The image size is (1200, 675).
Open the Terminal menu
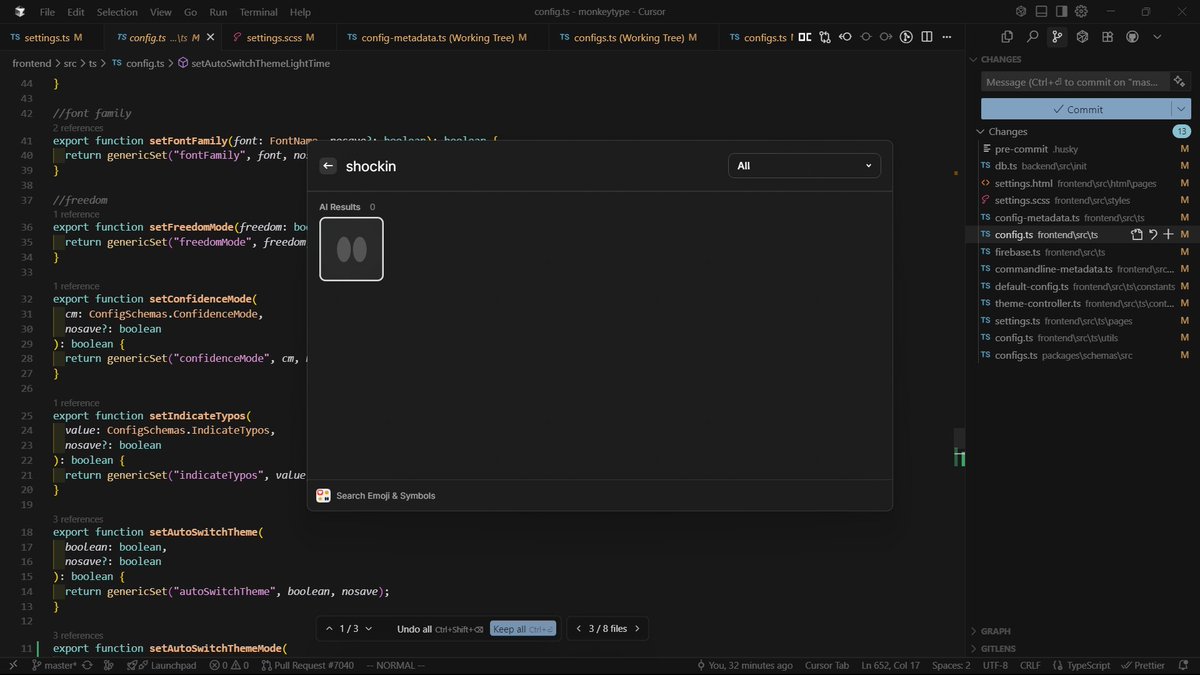click(258, 12)
